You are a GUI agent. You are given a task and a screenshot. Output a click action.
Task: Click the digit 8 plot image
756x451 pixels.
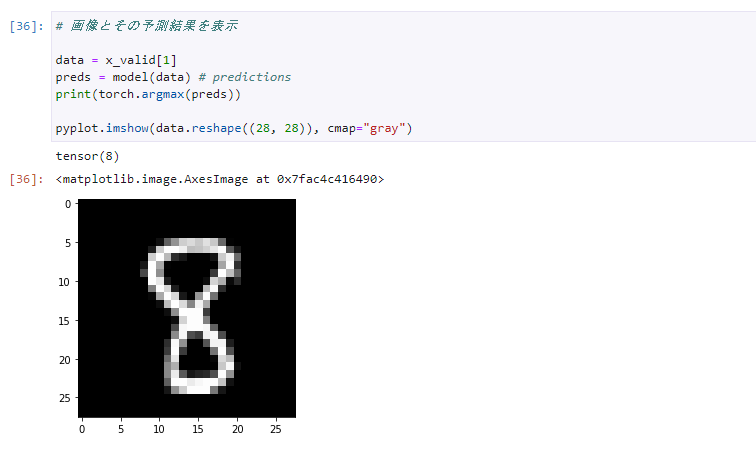pyautogui.click(x=187, y=308)
